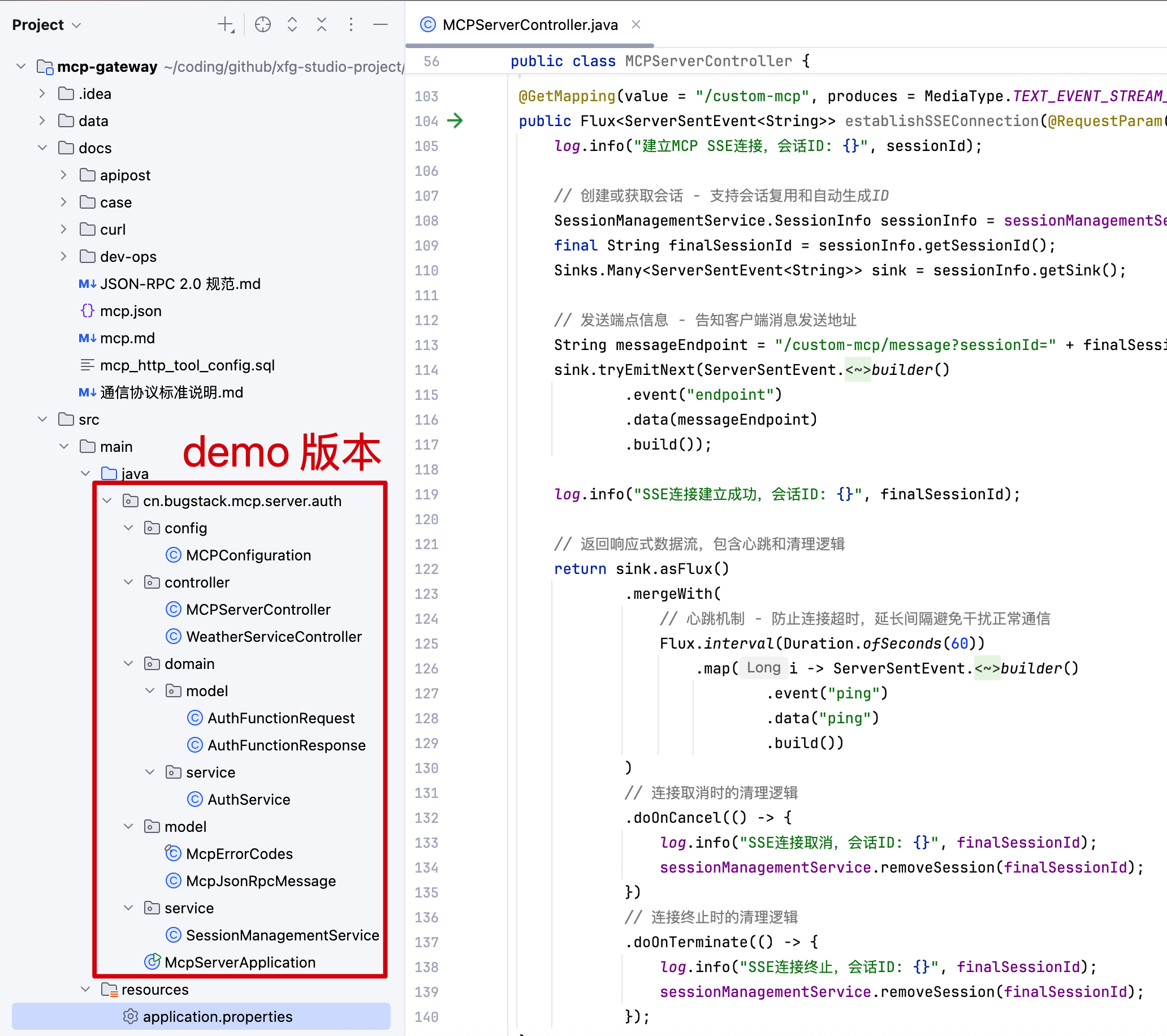Viewport: 1167px width, 1036px height.
Task: Open the Project panel options menu
Action: pos(351,24)
